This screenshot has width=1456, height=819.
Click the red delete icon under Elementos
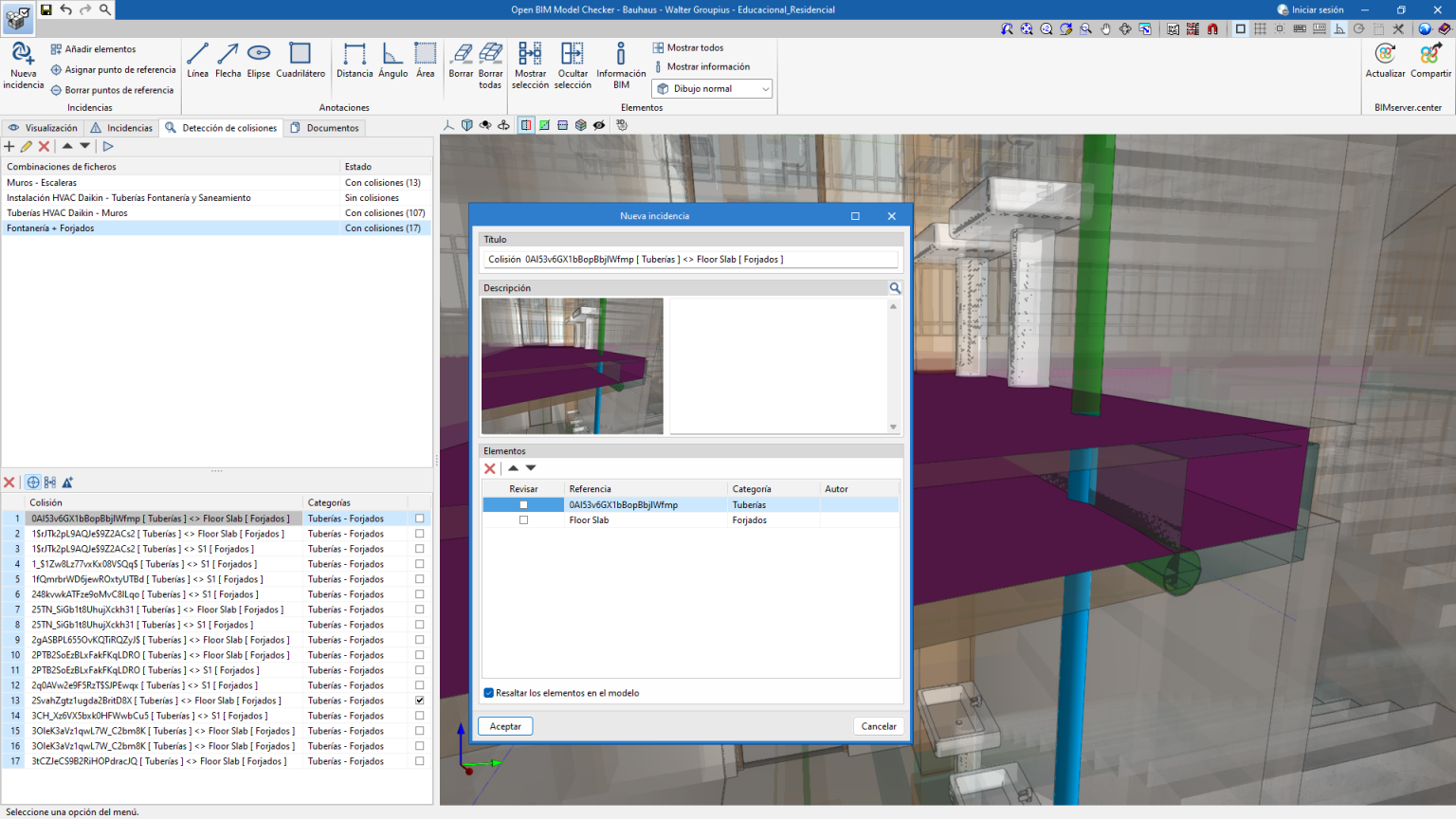click(490, 468)
